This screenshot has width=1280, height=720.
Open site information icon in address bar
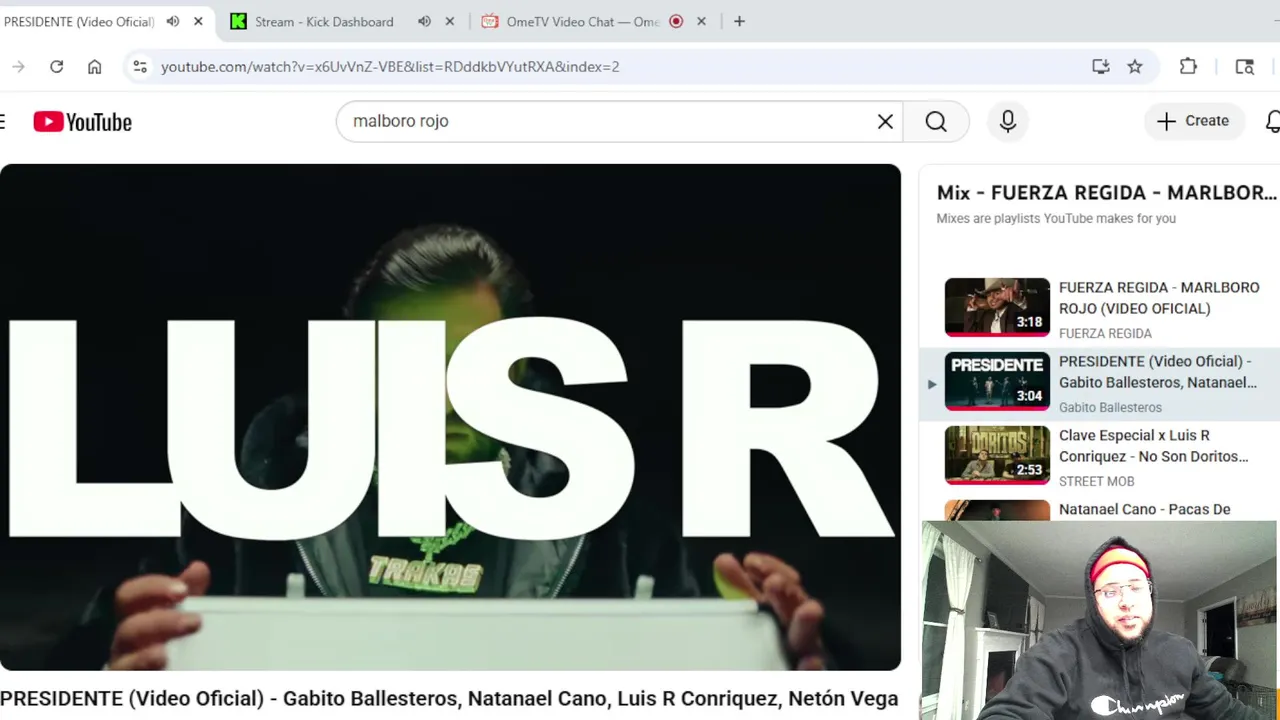click(140, 67)
